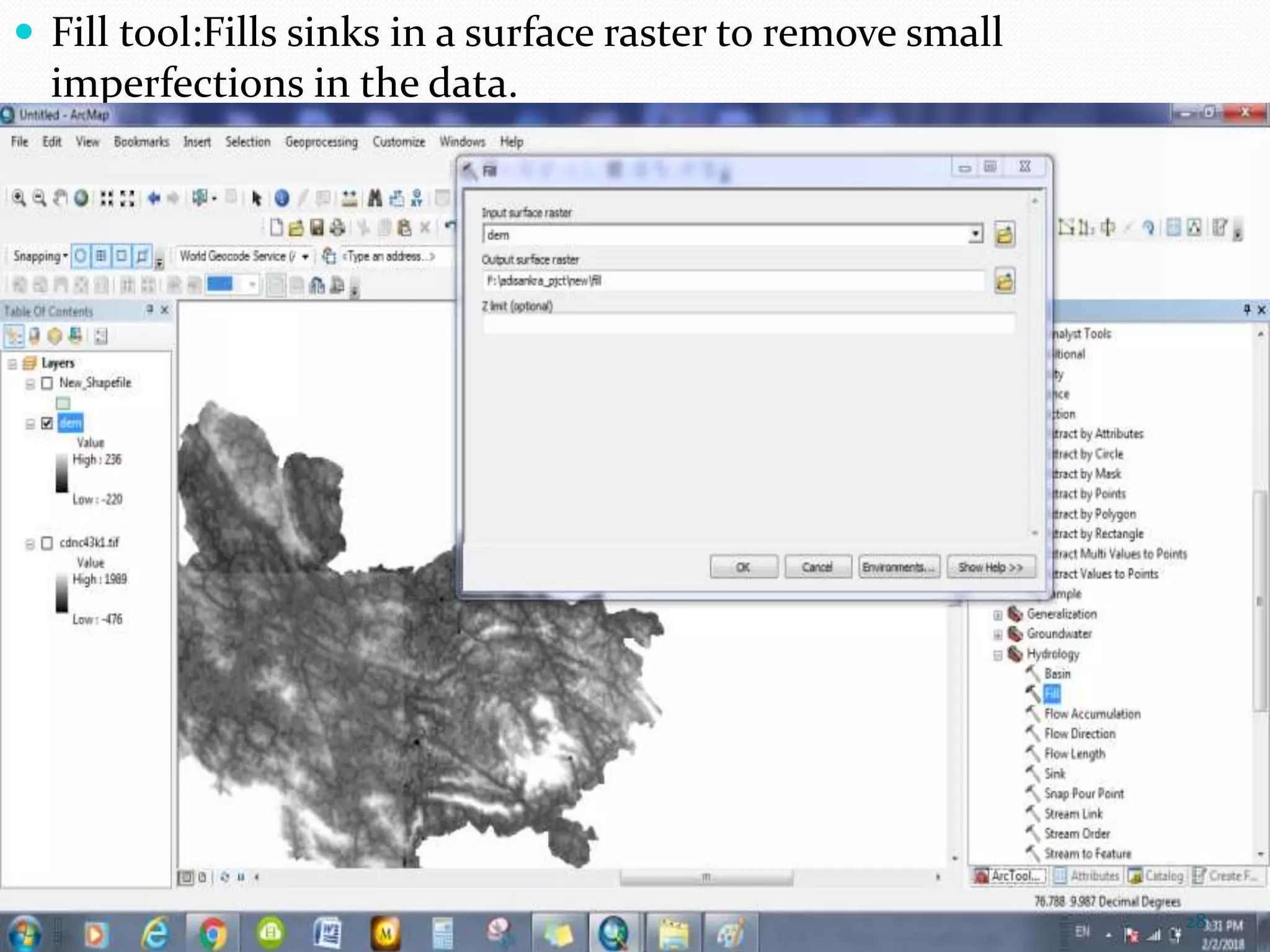Screen dimensions: 1270x952
Task: Enable Point Snapping in Snapping toolbar
Action: click(81, 256)
